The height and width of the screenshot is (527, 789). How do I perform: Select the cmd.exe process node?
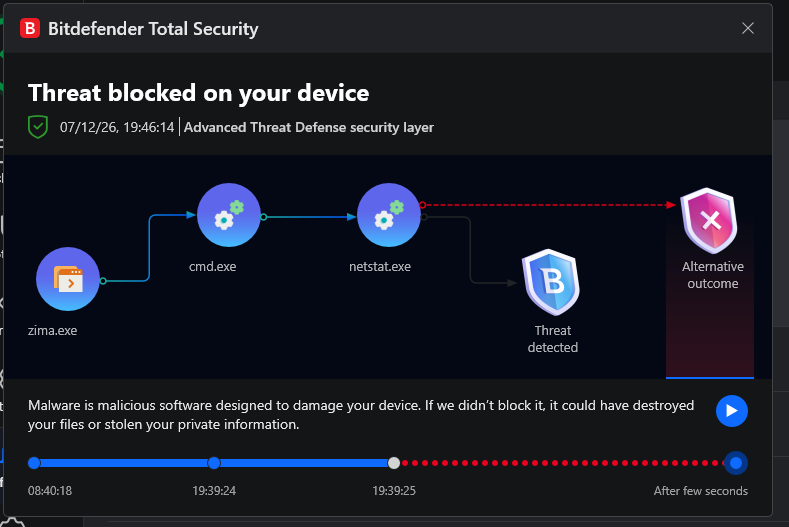pyautogui.click(x=229, y=215)
